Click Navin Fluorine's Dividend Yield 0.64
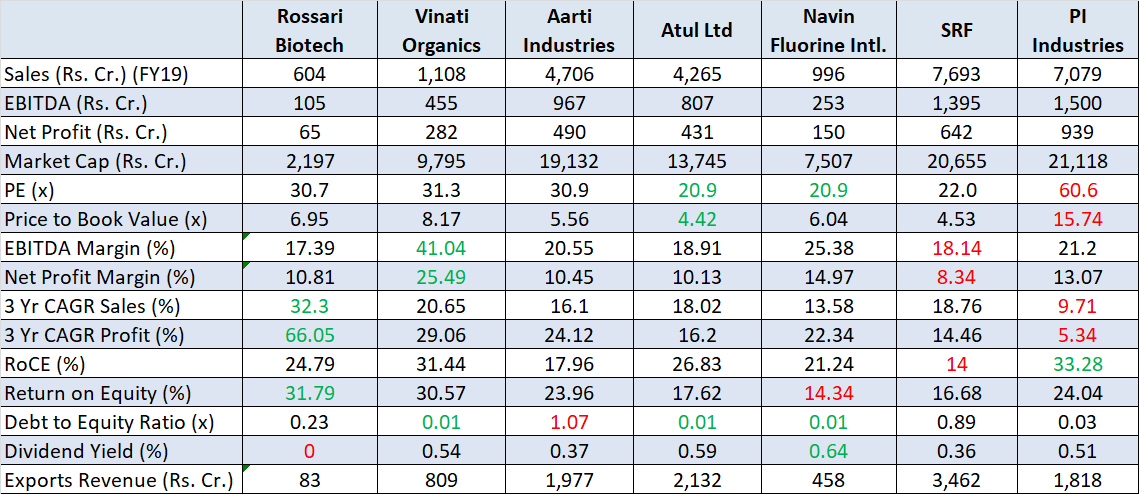Viewport: 1139px width, 494px height. click(829, 451)
